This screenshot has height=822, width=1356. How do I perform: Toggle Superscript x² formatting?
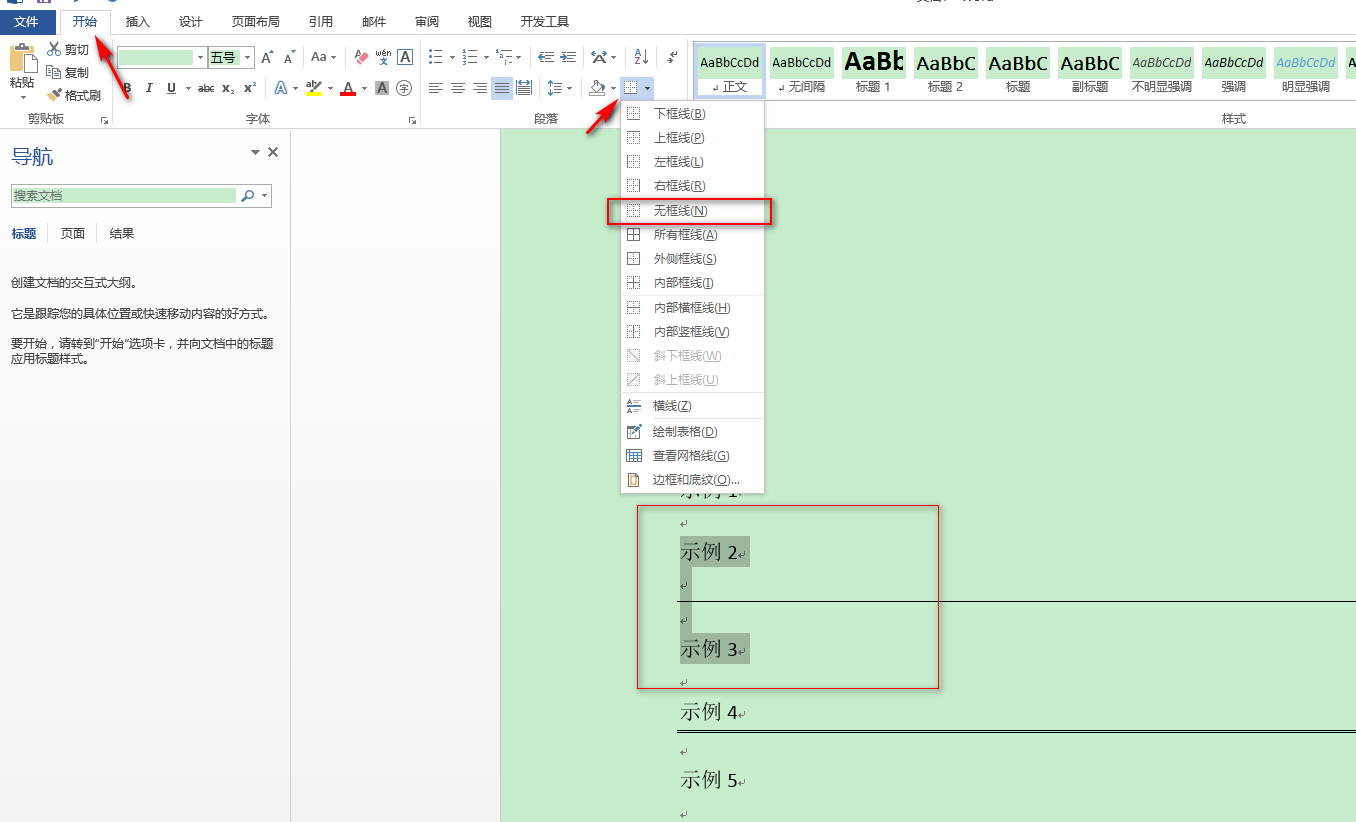tap(250, 88)
